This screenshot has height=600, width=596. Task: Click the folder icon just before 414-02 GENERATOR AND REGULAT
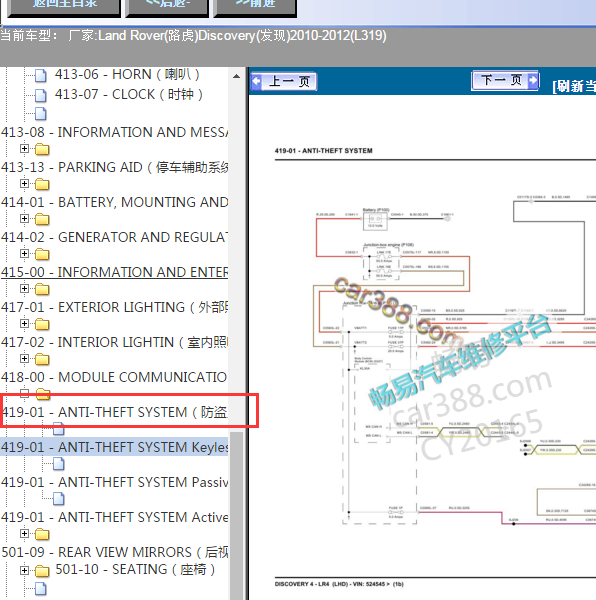pyautogui.click(x=42, y=219)
